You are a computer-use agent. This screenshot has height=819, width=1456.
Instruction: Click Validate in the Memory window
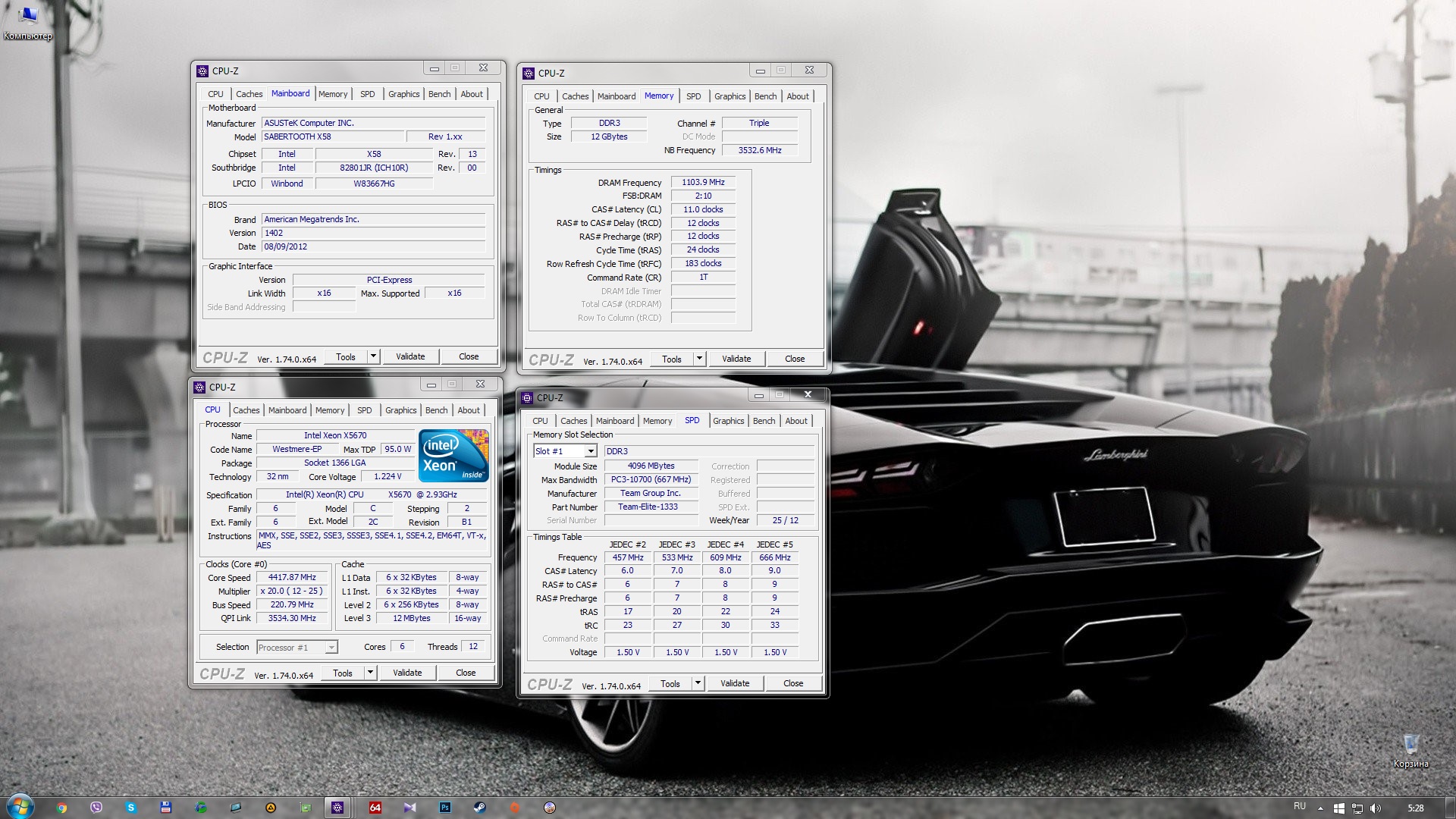[736, 359]
